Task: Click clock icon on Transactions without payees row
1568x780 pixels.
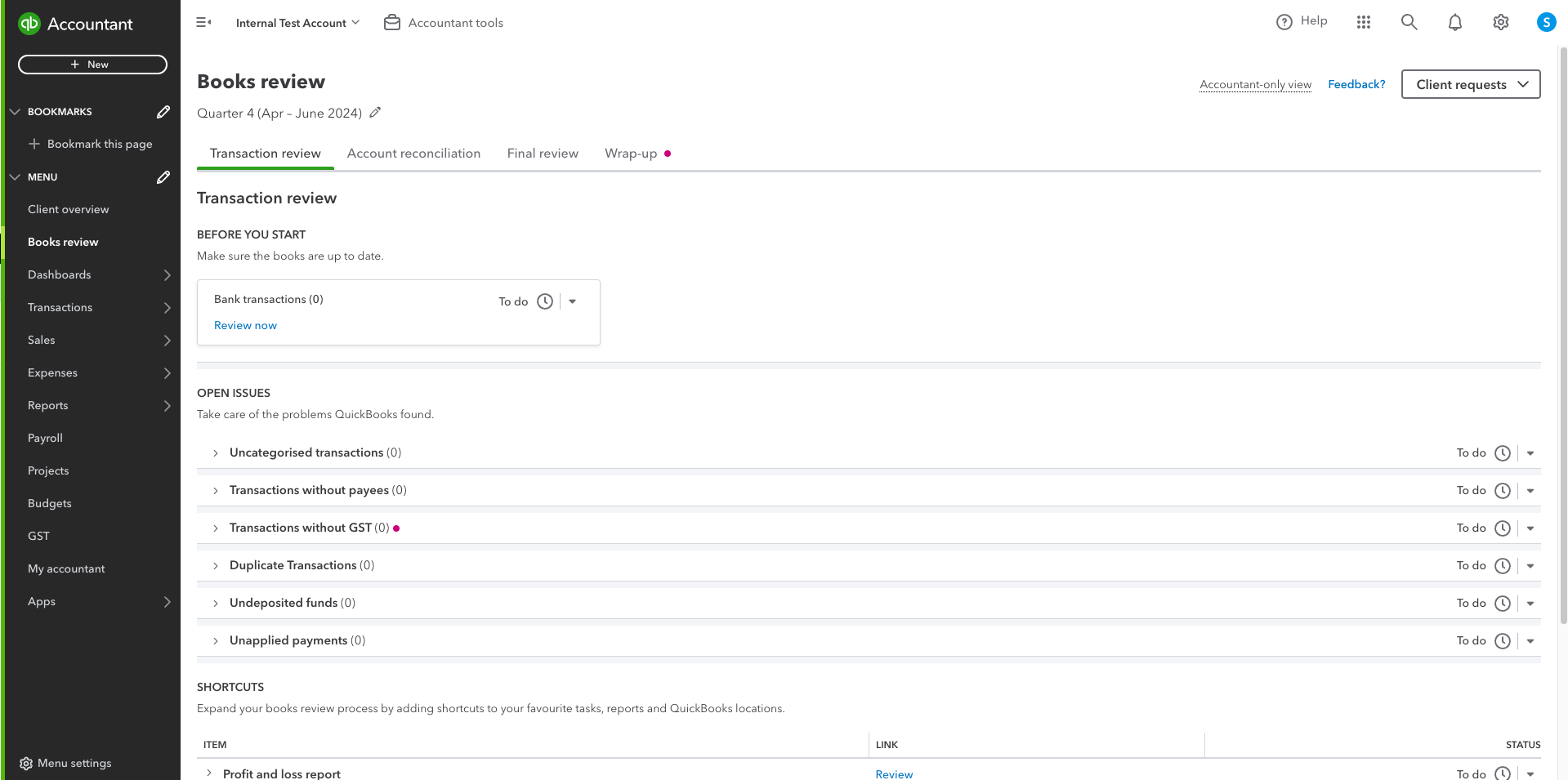Action: point(1503,491)
